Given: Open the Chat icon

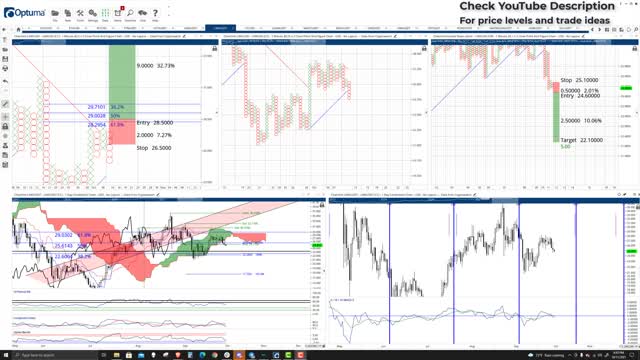Looking at the screenshot, I should [142, 14].
